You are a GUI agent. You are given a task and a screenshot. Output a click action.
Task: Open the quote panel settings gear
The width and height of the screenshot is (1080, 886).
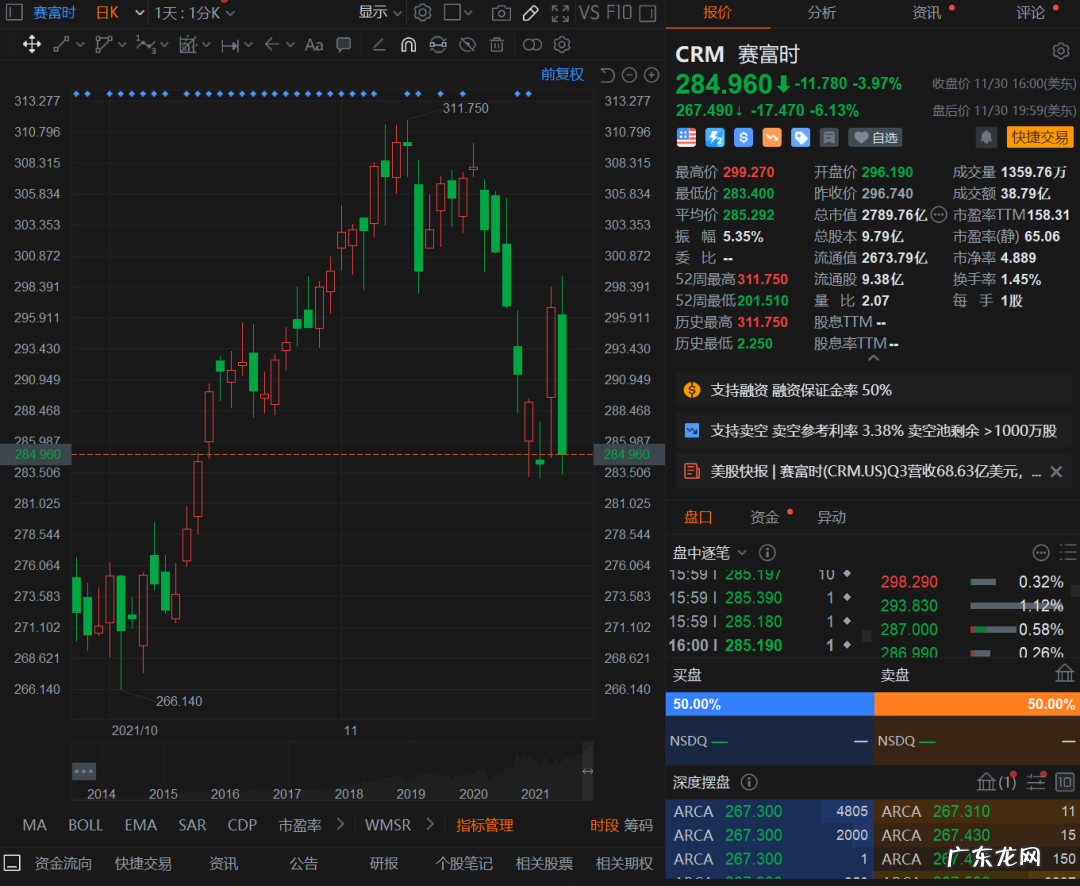1061,52
